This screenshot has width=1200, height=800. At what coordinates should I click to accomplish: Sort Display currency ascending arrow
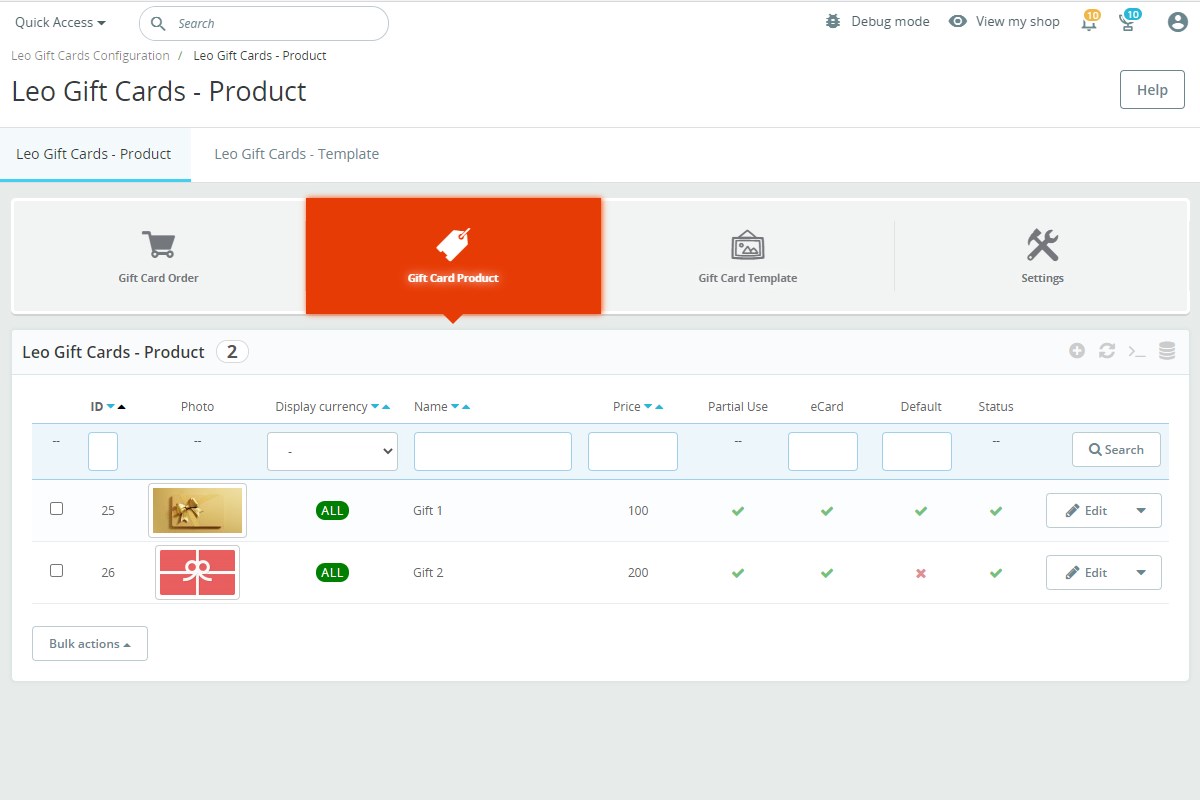point(386,407)
